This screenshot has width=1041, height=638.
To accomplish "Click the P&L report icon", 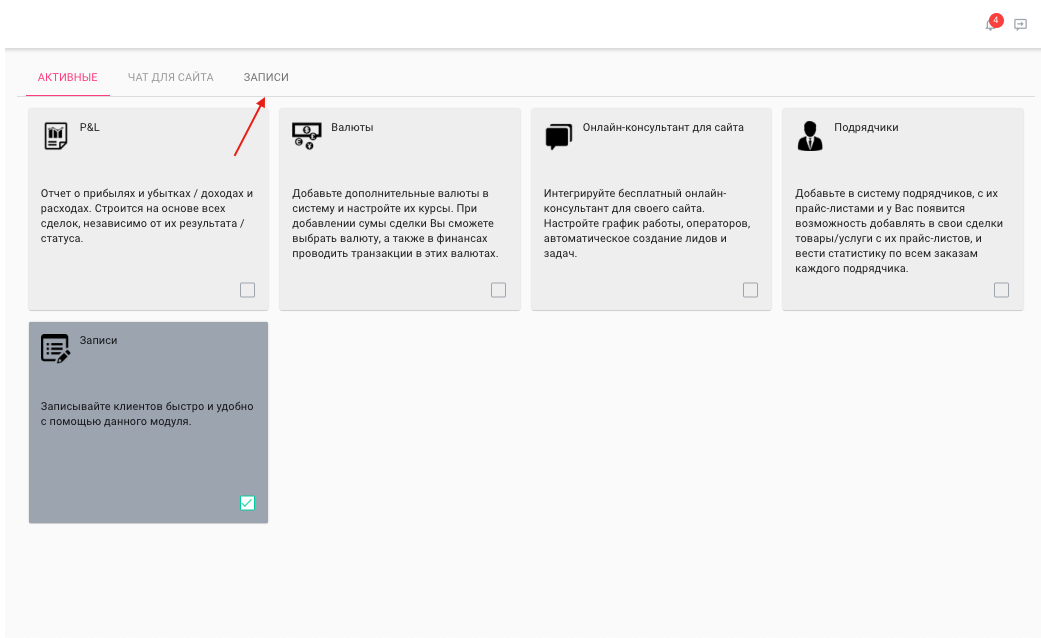I will click(x=56, y=136).
